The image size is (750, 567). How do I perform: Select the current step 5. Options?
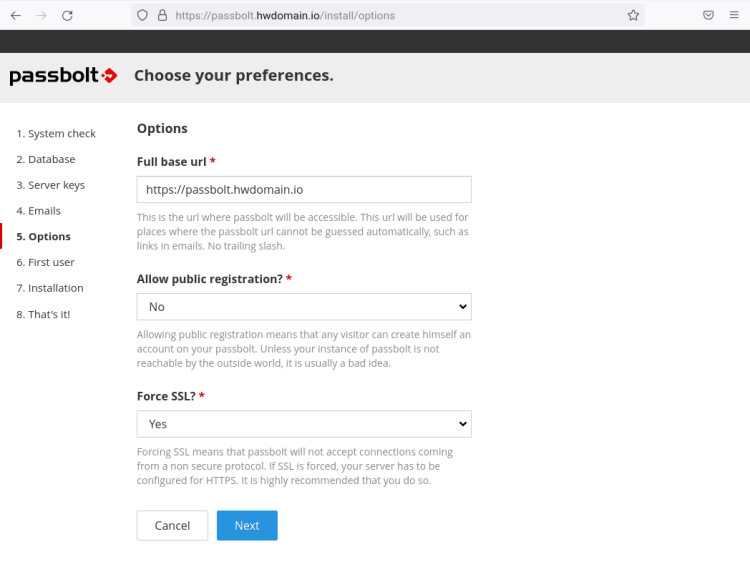click(44, 237)
